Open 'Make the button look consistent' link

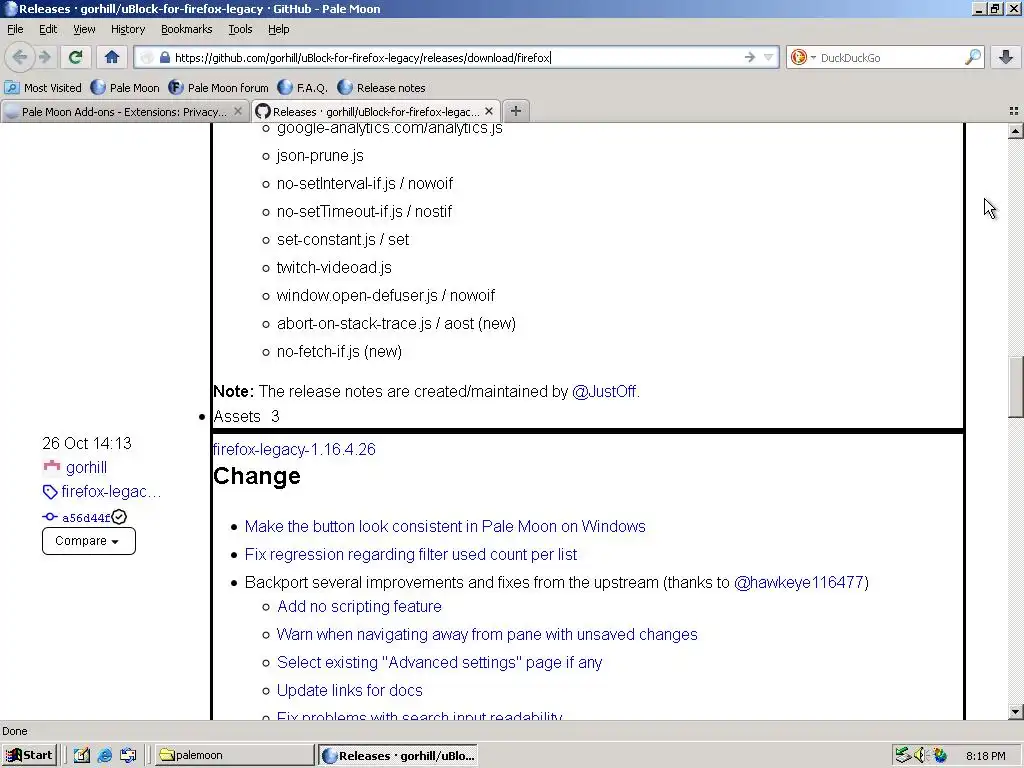point(445,526)
